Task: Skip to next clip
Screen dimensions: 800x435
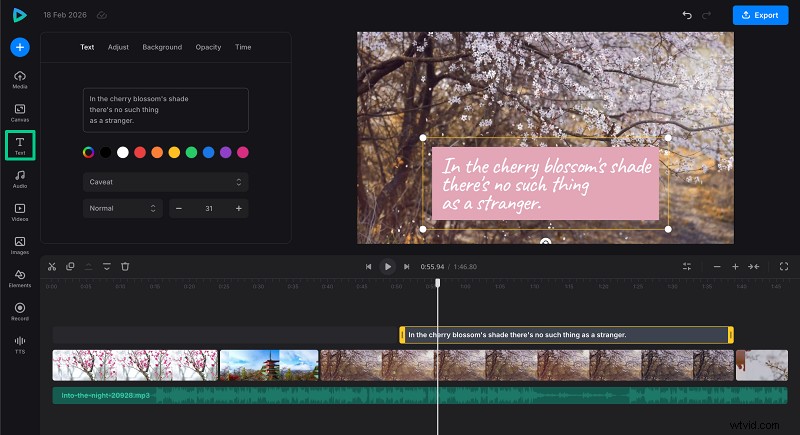Action: (407, 267)
